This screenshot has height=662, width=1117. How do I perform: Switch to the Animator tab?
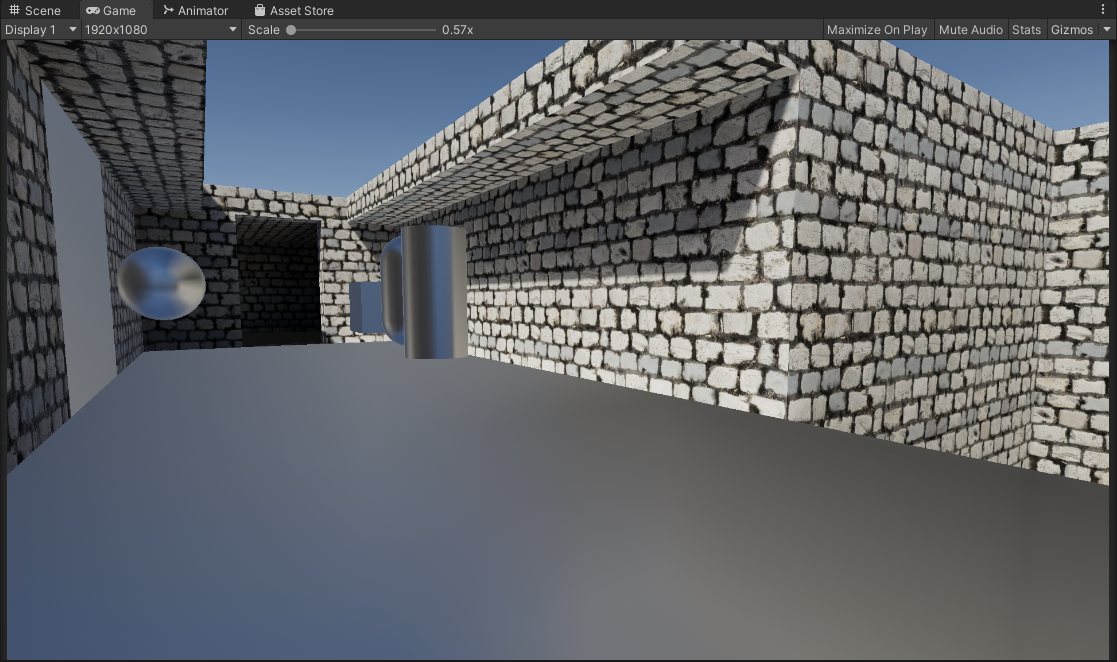pyautogui.click(x=195, y=10)
